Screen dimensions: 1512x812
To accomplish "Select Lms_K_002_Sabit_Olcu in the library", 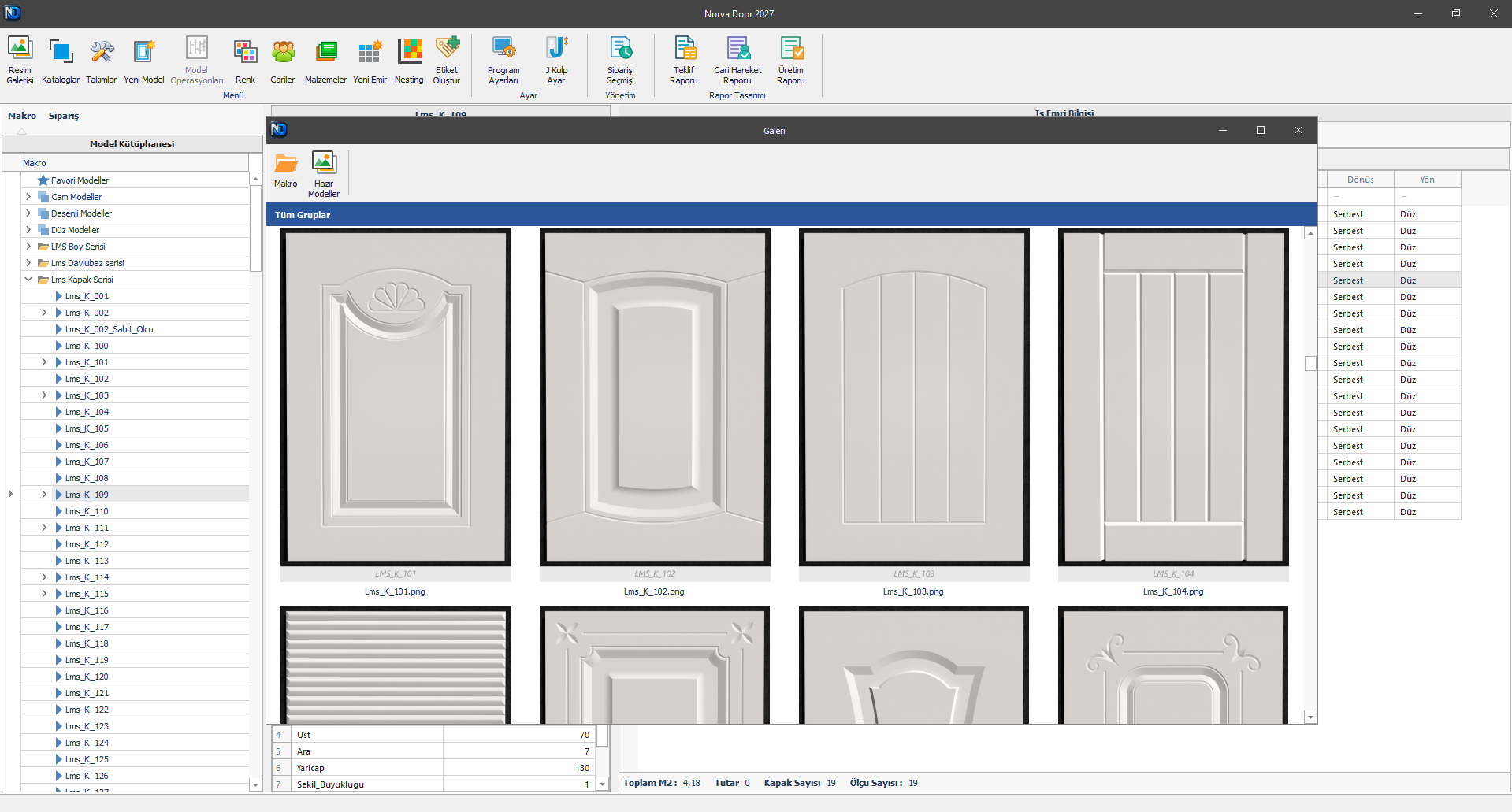I will pyautogui.click(x=109, y=329).
